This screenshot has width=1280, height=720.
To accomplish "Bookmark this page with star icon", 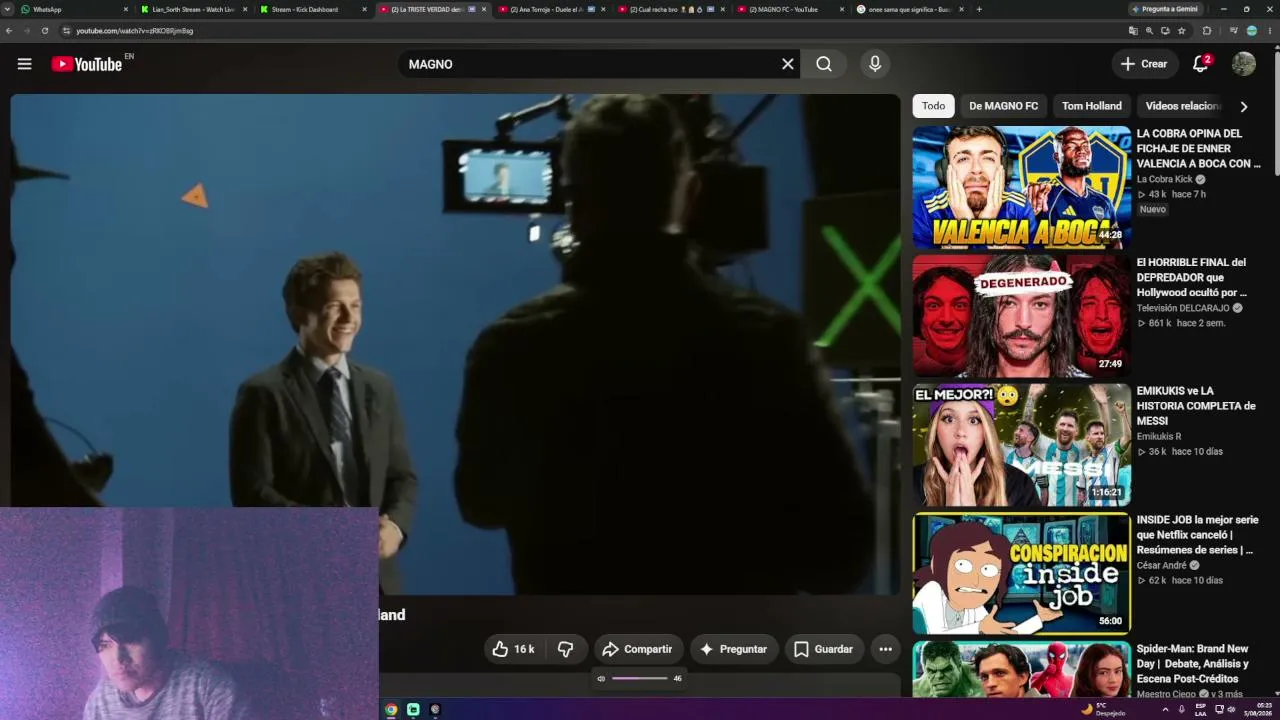I will point(1182,31).
